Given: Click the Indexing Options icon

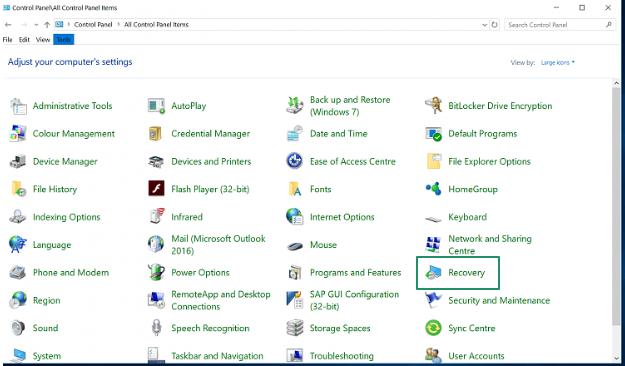Looking at the screenshot, I should (x=18, y=216).
